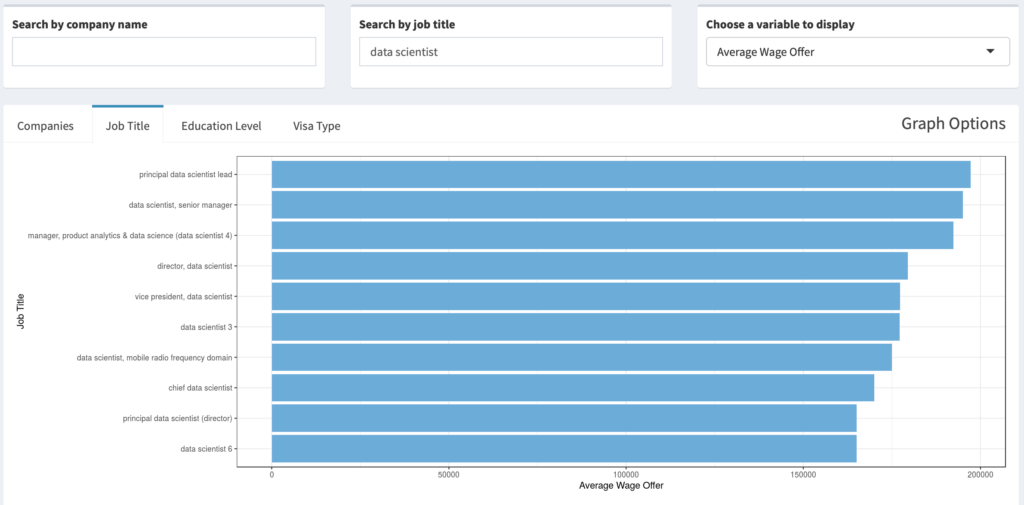Click the Average Wage Offer axis label
The height and width of the screenshot is (505, 1024).
pos(621,486)
